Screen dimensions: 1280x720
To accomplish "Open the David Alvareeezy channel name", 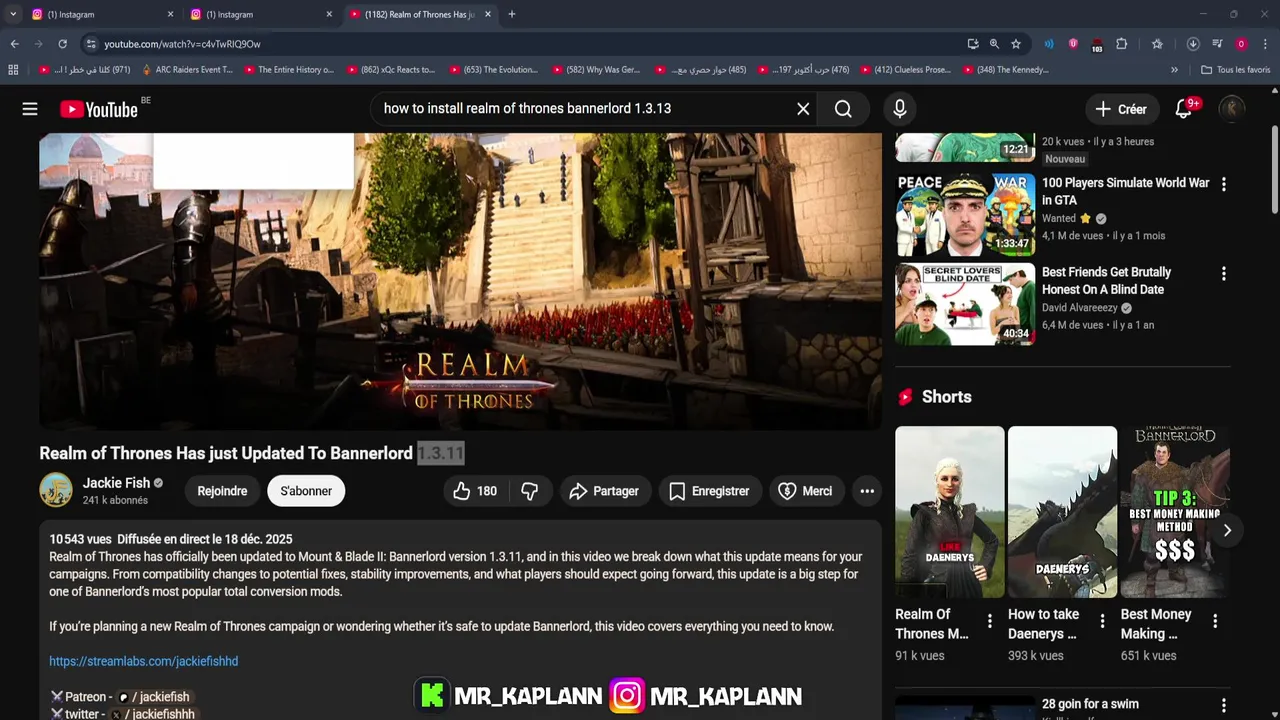I will [x=1080, y=308].
